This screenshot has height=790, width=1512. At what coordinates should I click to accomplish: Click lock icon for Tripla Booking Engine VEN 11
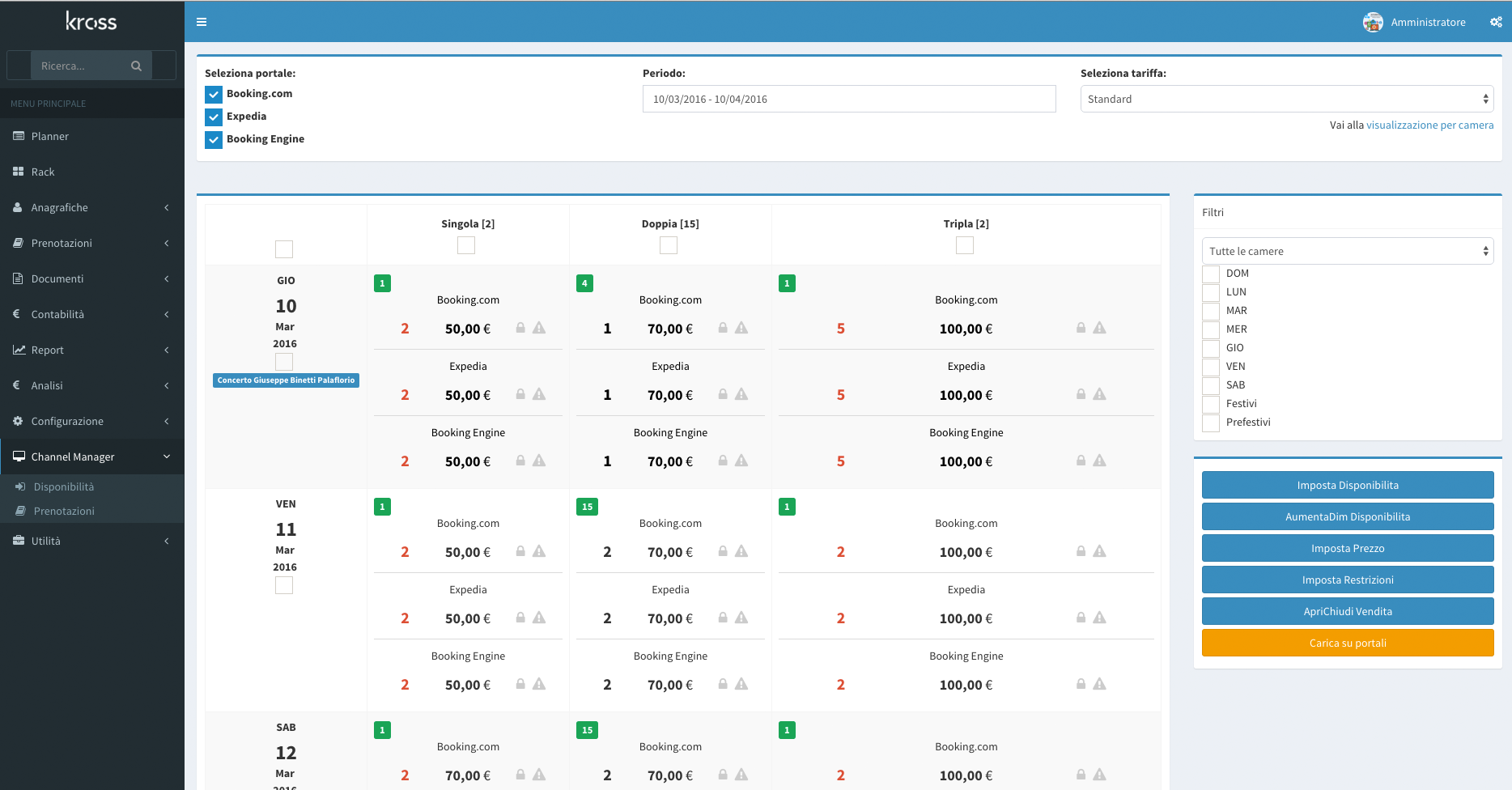click(x=1081, y=684)
